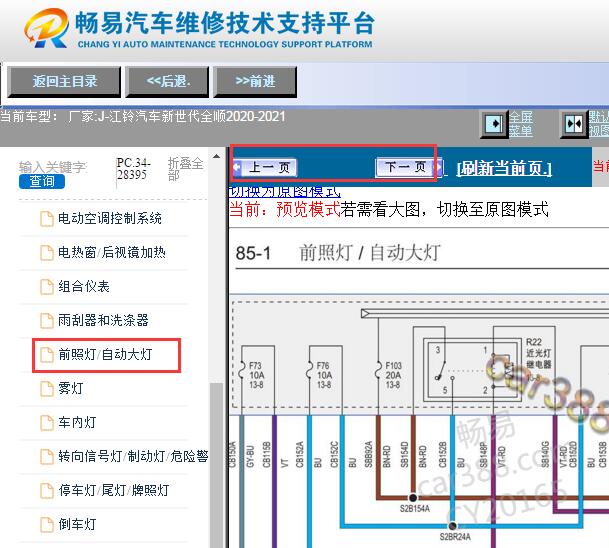Click the 预览模式 status text
The height and width of the screenshot is (548, 609).
308,209
